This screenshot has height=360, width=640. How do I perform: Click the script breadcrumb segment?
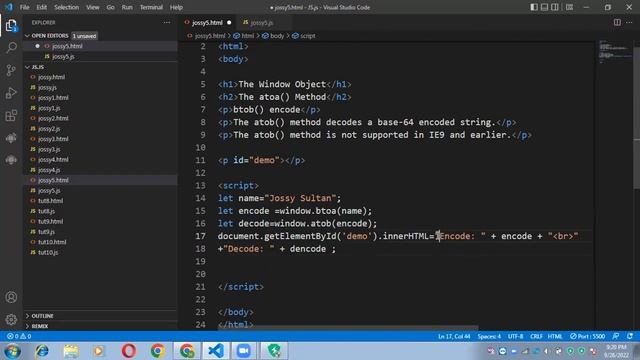click(x=304, y=36)
